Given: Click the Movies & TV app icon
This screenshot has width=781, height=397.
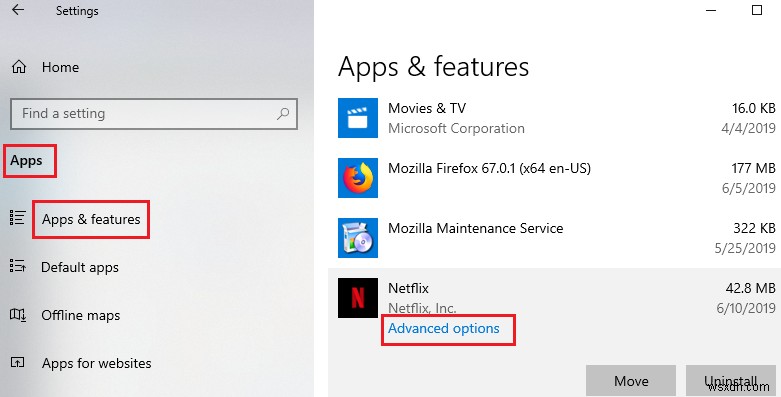Looking at the screenshot, I should click(358, 118).
